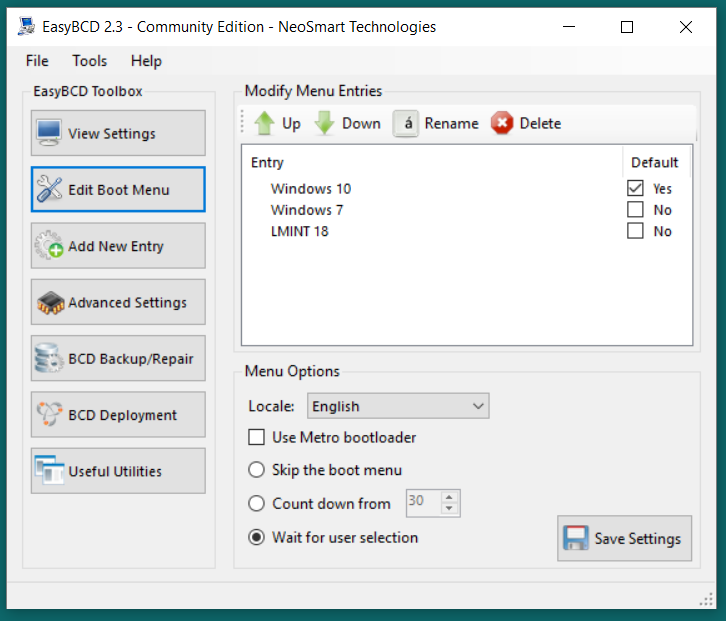Image resolution: width=726 pixels, height=621 pixels.
Task: Select the Windows 10 boot entry
Action: pyautogui.click(x=311, y=189)
